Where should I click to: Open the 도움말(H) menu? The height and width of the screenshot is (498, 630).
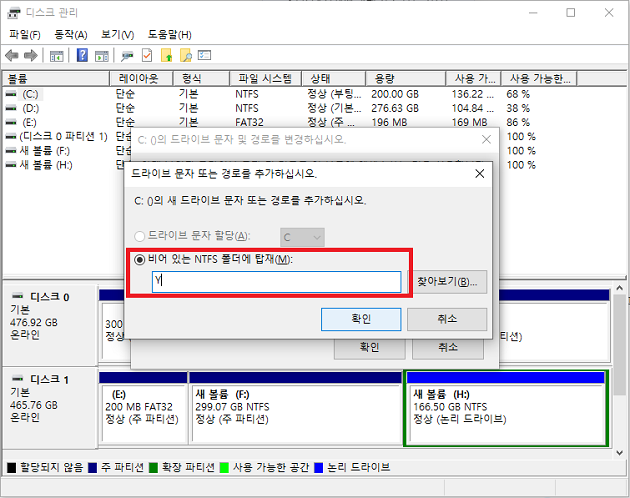coord(170,35)
